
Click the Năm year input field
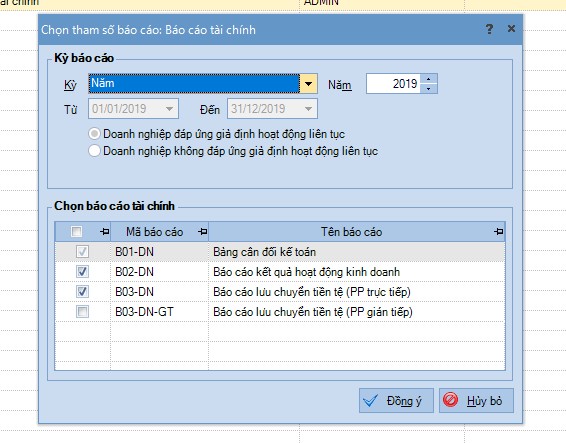point(393,84)
